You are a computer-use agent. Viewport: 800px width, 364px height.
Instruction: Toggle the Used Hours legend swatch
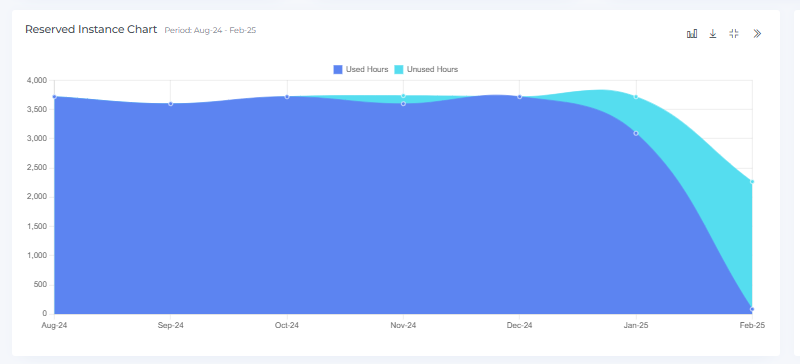click(338, 69)
